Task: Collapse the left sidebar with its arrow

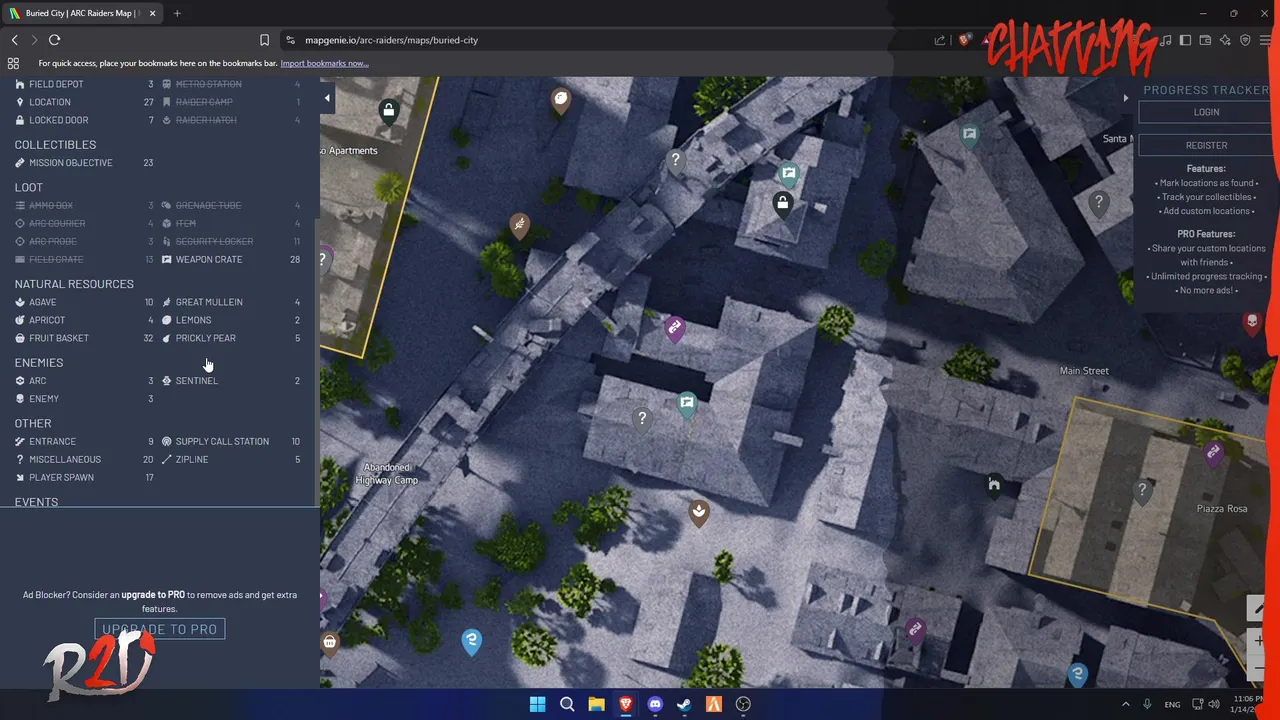Action: coord(327,98)
